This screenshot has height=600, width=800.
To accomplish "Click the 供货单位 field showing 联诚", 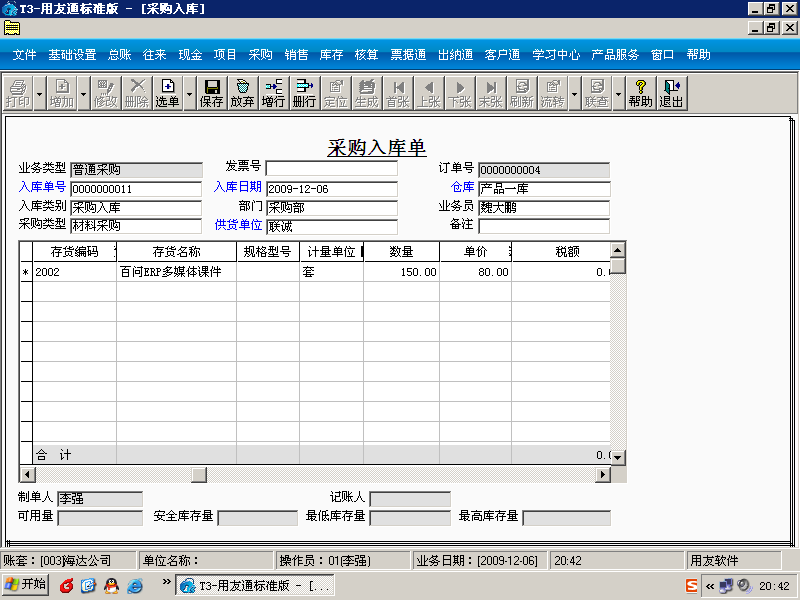I will (332, 227).
